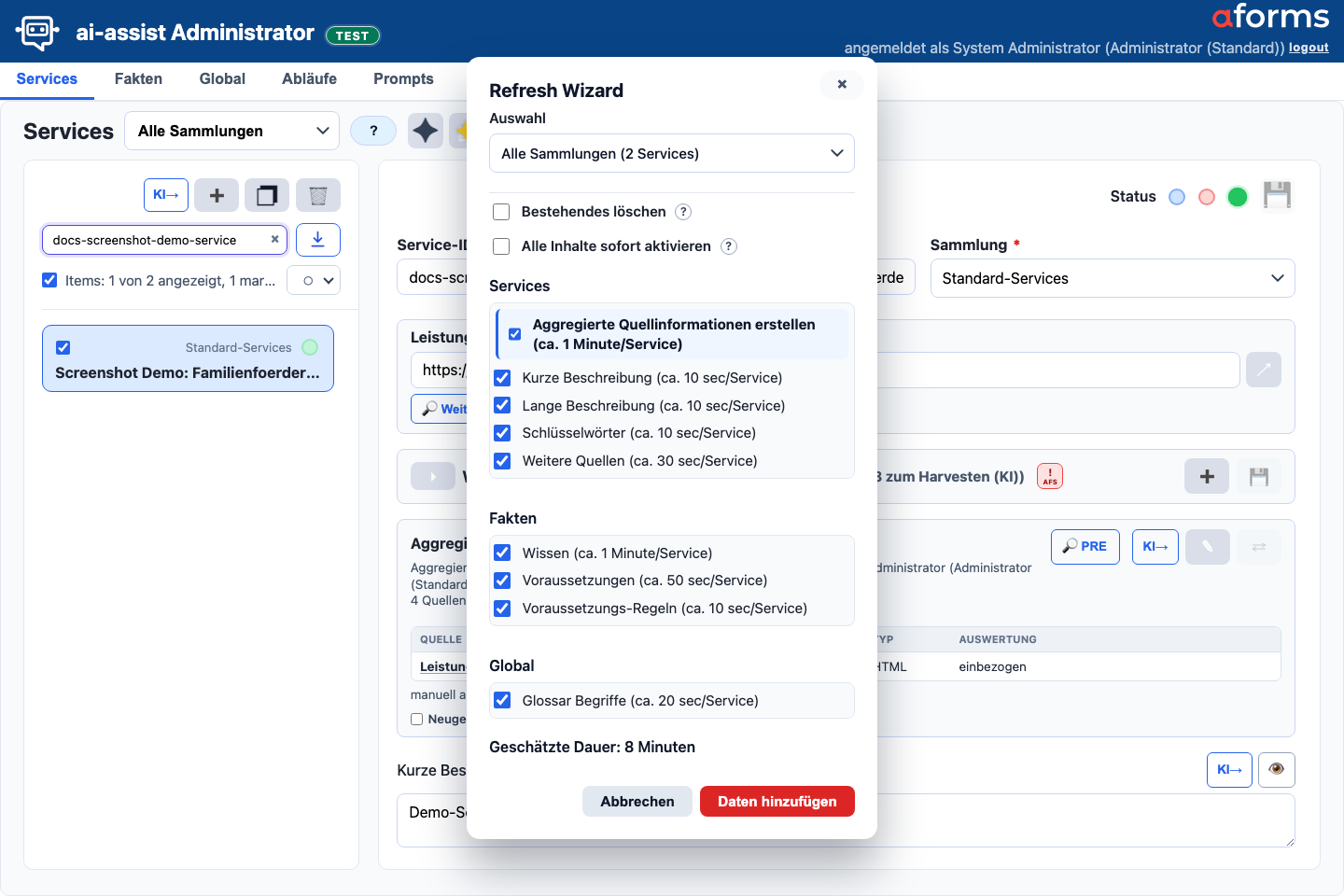The width and height of the screenshot is (1344, 896).
Task: Uncheck Wissen option under Fakten
Action: pos(502,553)
